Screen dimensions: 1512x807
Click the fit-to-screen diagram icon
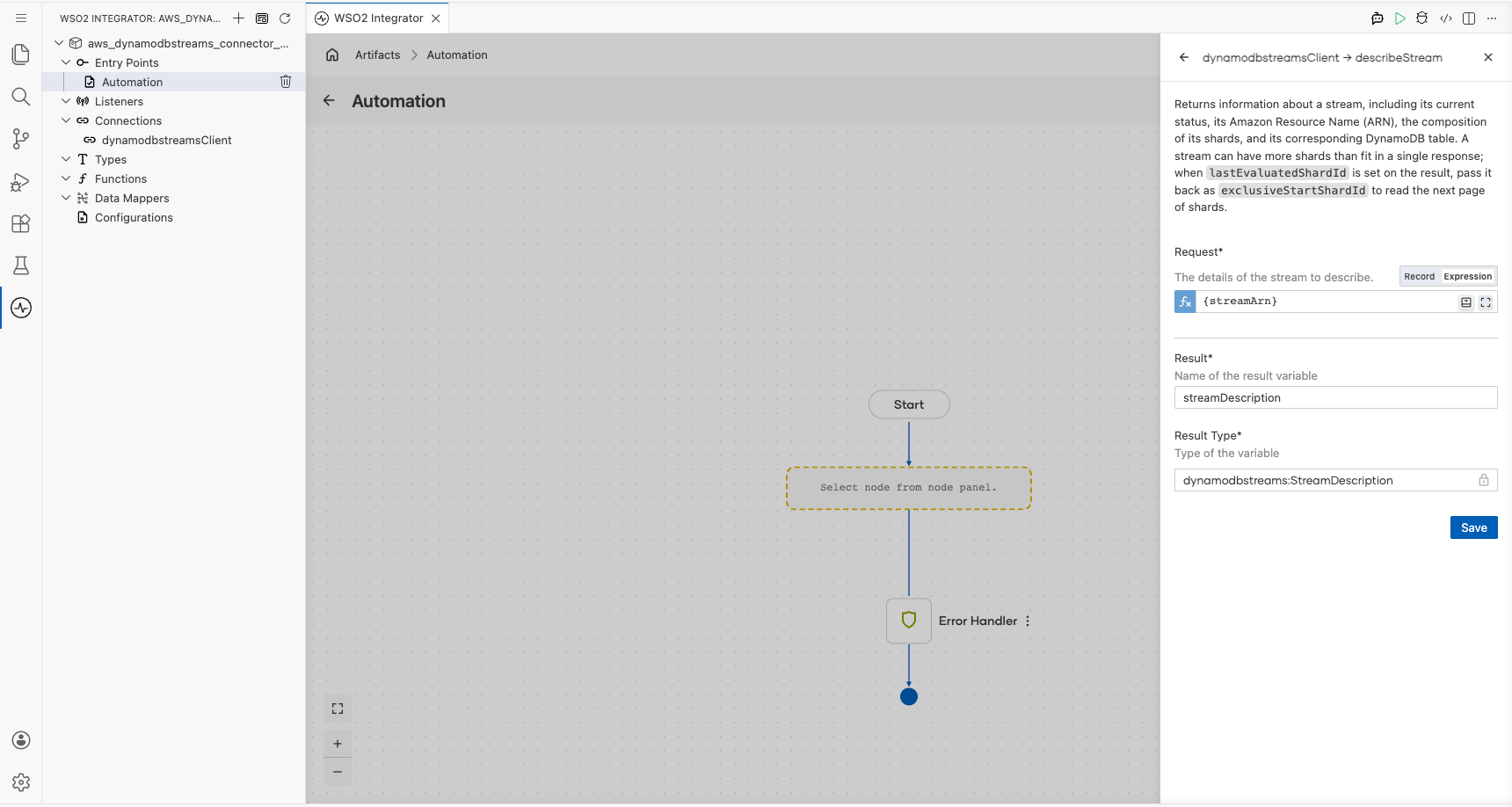(338, 709)
